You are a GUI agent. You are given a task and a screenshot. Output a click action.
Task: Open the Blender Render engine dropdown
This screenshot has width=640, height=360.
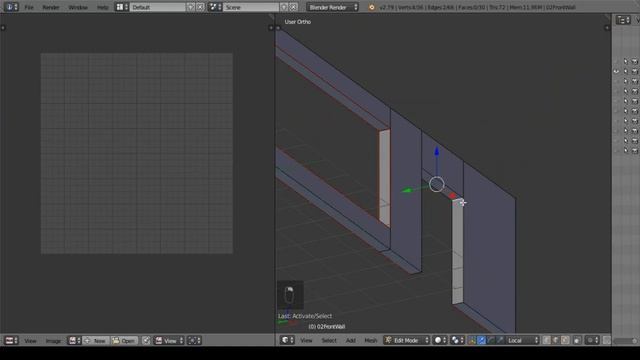click(332, 7)
